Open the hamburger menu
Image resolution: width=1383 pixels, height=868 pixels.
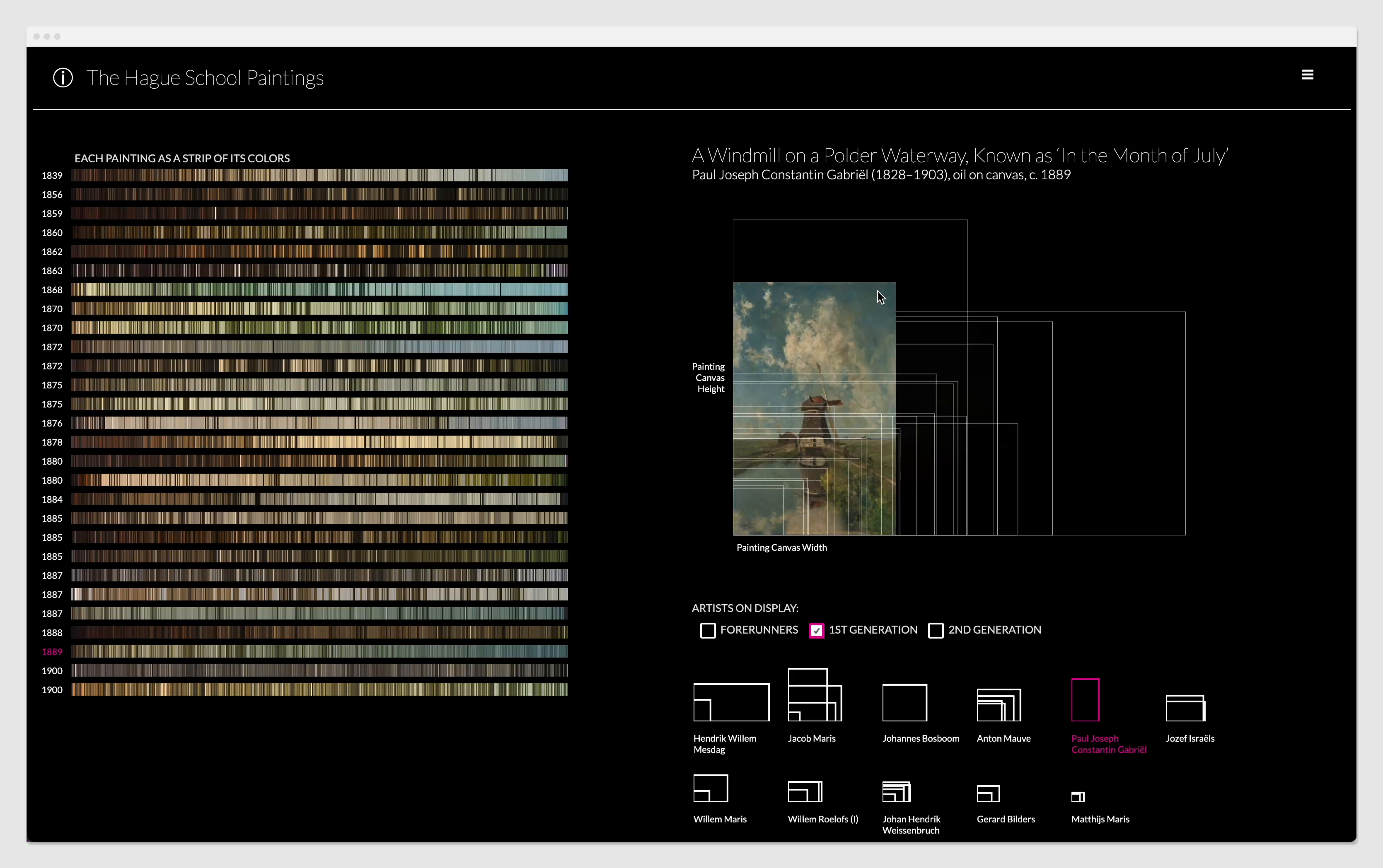point(1308,75)
